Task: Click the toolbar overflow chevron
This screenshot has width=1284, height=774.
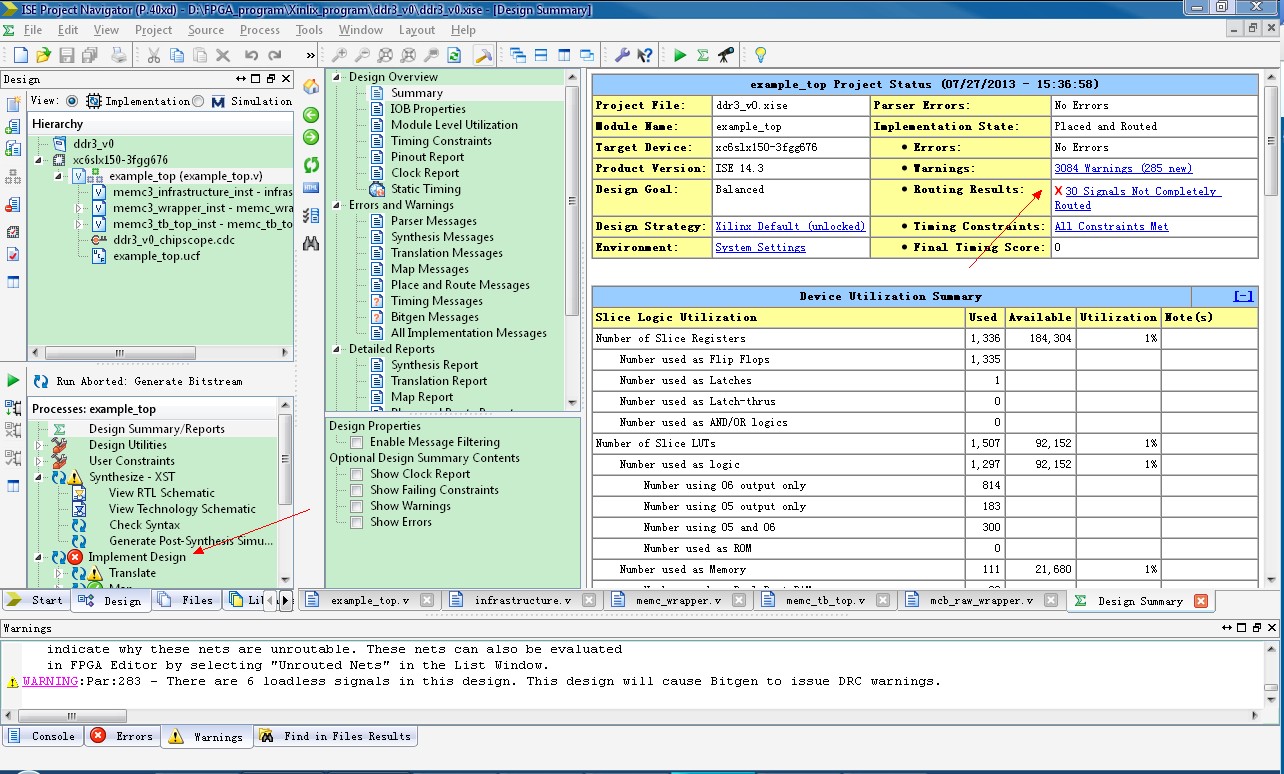Action: (310, 55)
